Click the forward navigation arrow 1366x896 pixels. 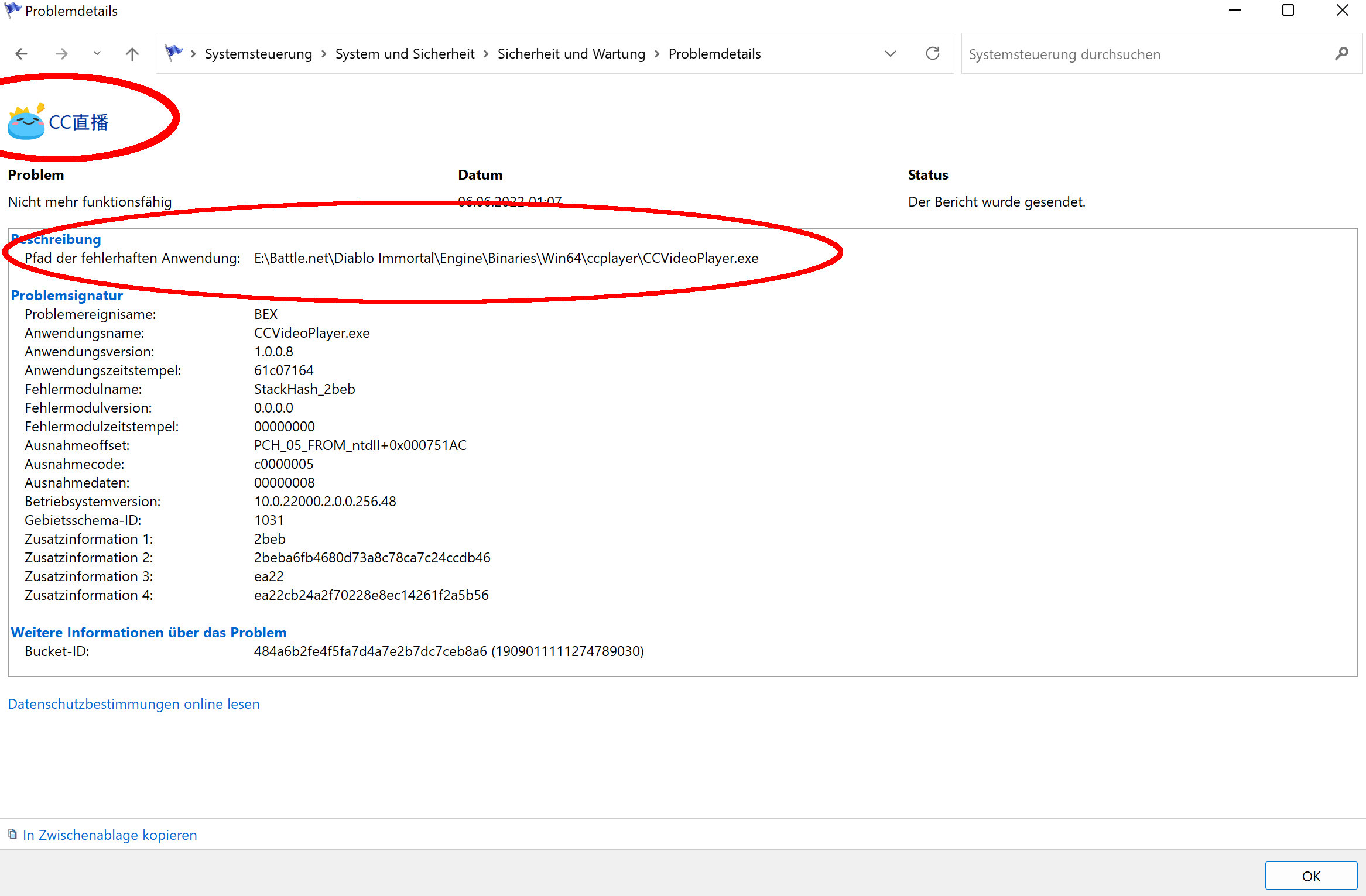coord(61,54)
